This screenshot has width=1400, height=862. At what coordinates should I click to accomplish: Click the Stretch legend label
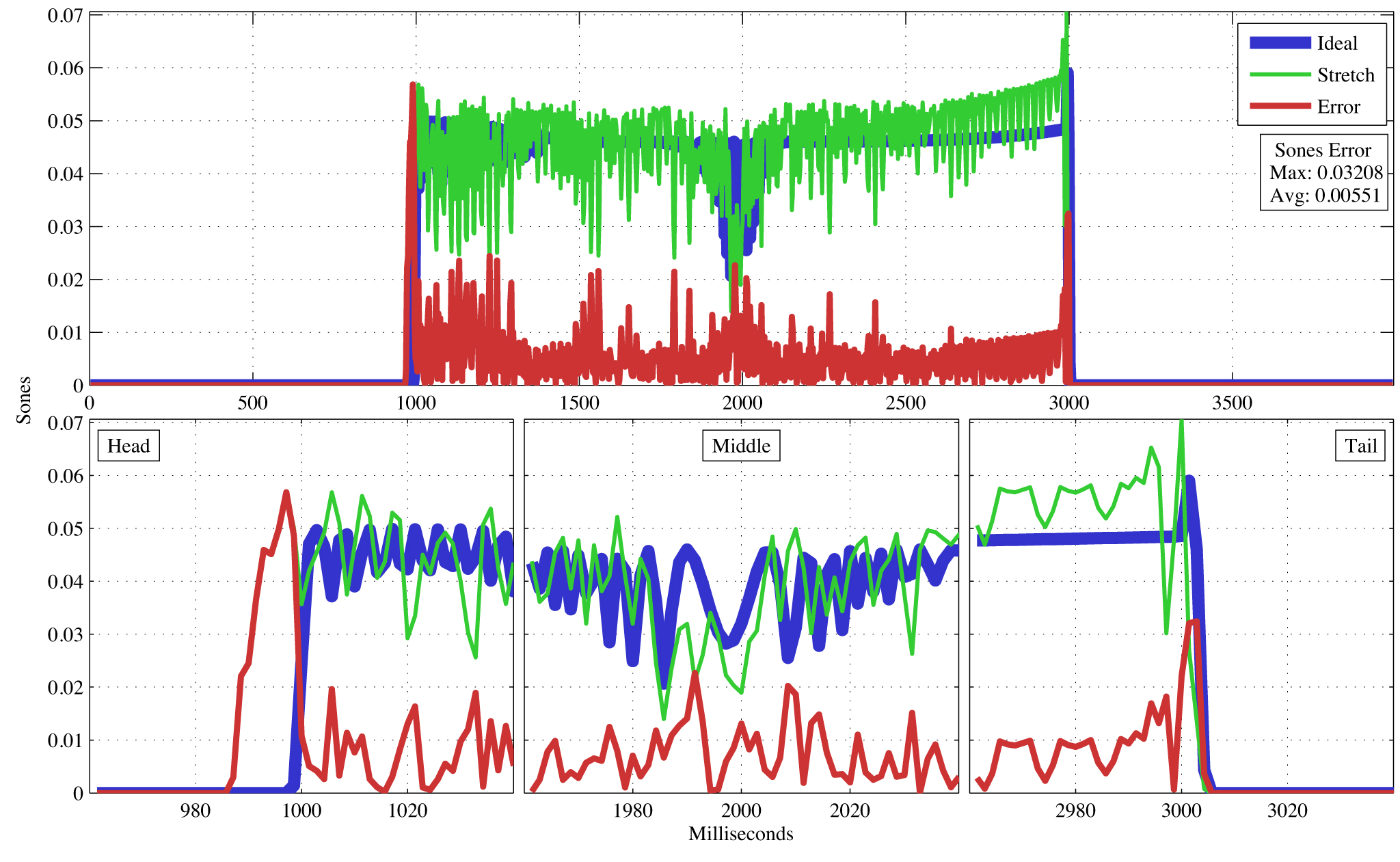coord(1345,75)
